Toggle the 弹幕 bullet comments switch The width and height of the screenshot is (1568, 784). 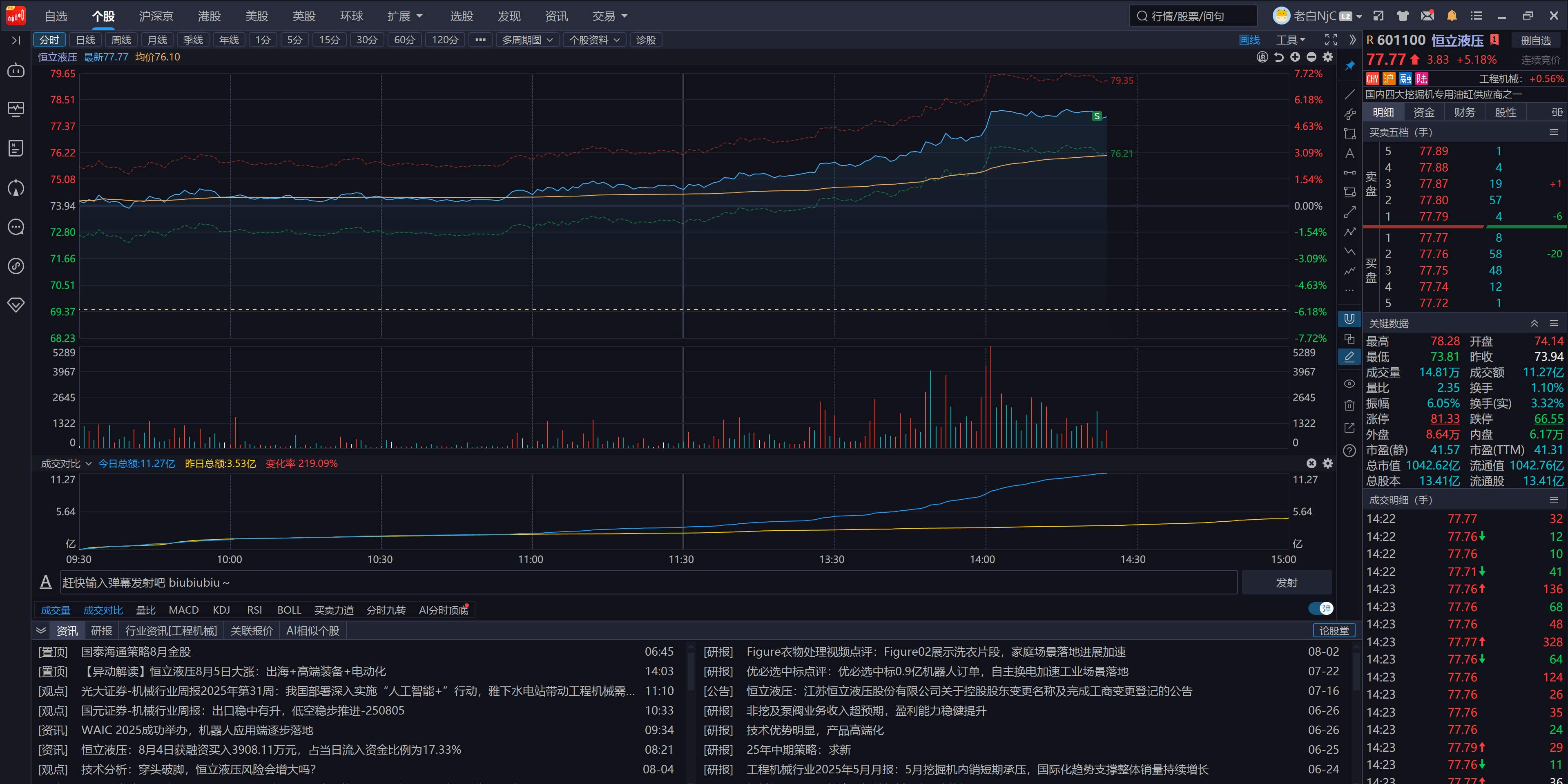pos(1320,608)
